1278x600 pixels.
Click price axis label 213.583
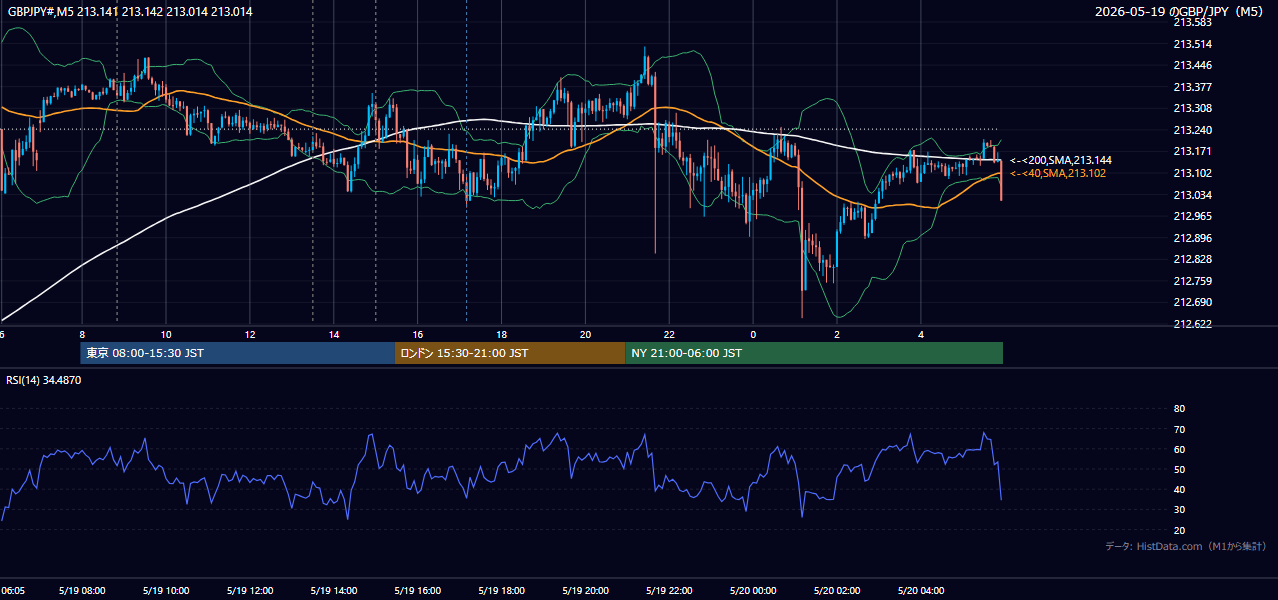click(x=1192, y=22)
